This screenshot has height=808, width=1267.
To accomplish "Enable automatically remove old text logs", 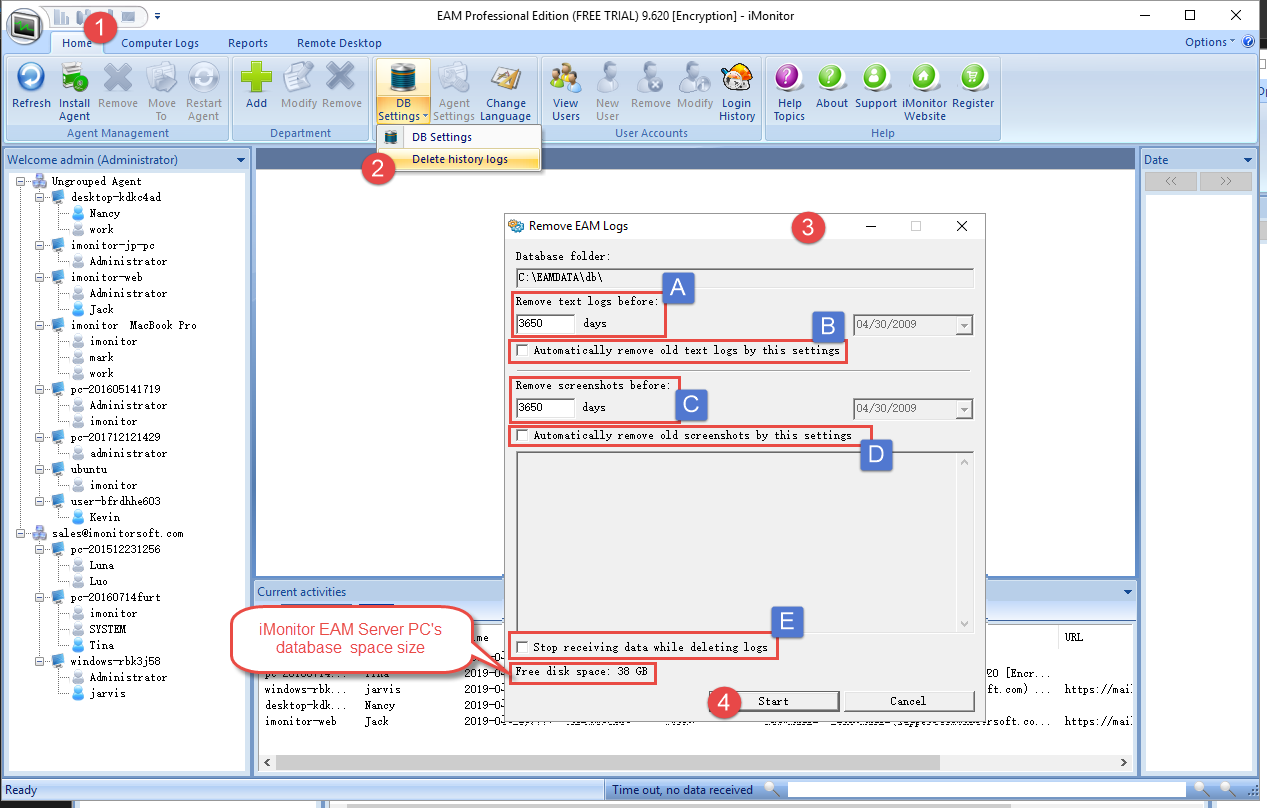I will pos(522,351).
